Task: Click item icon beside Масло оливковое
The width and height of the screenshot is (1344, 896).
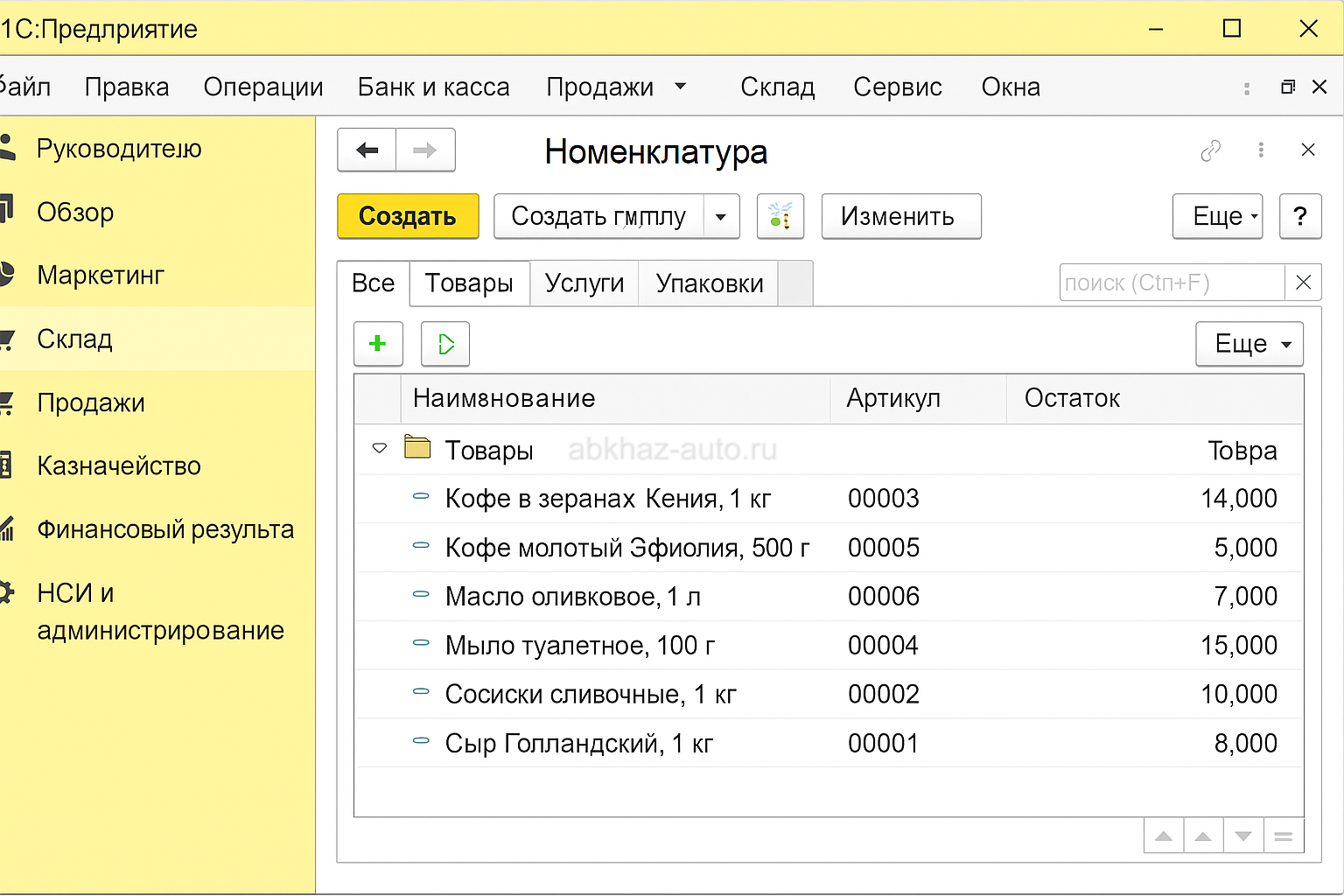Action: [x=421, y=594]
